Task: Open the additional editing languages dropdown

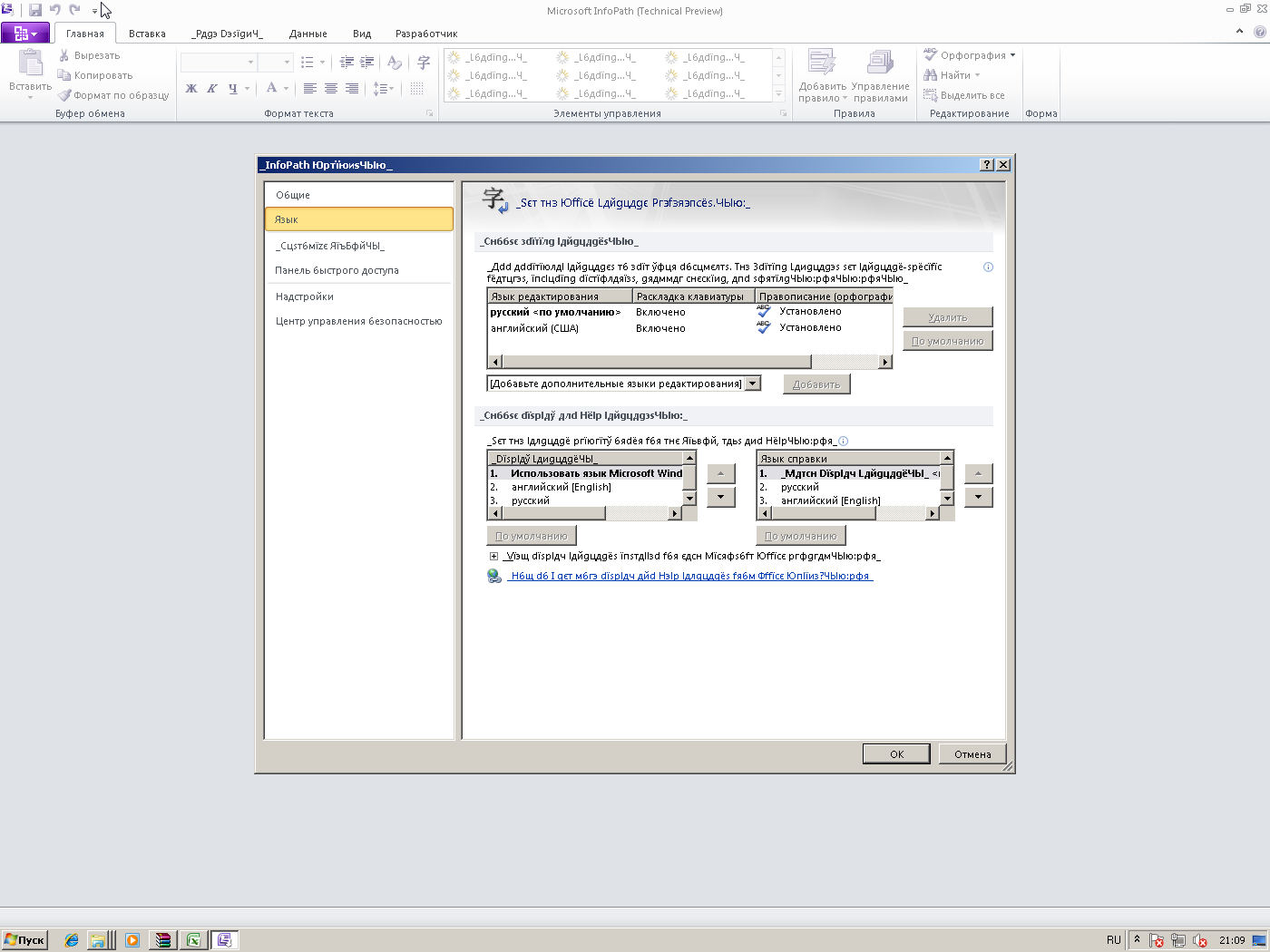Action: (753, 384)
